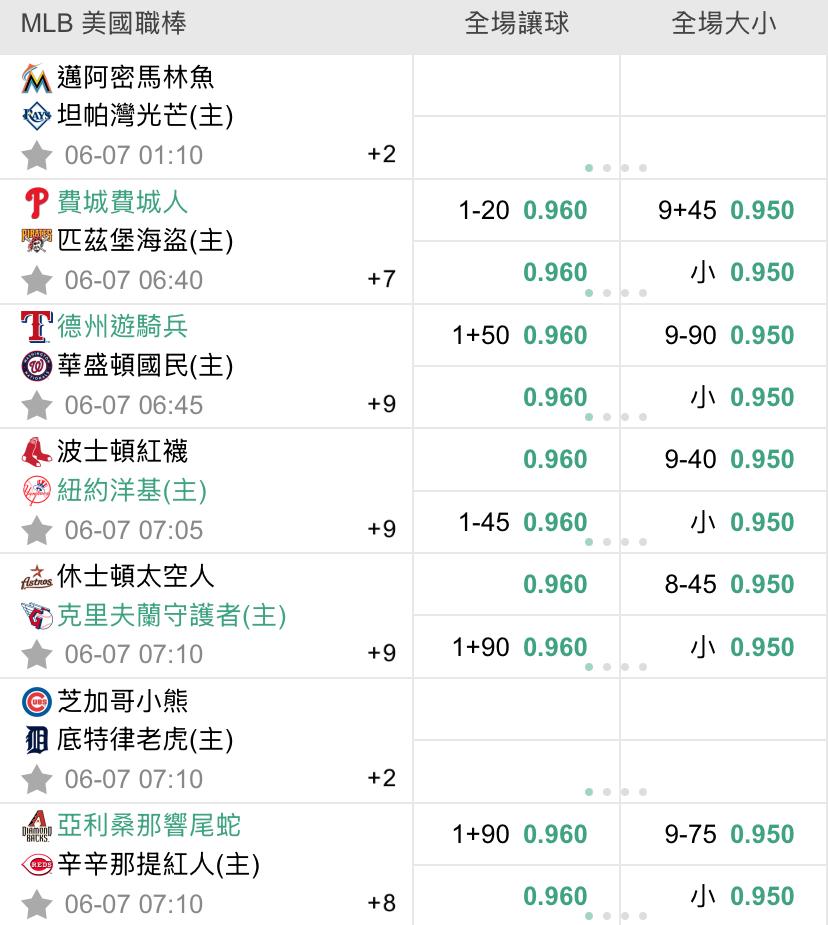Toggle star for 06-07 06:40 Phillies game
828x925 pixels.
pyautogui.click(x=37, y=280)
